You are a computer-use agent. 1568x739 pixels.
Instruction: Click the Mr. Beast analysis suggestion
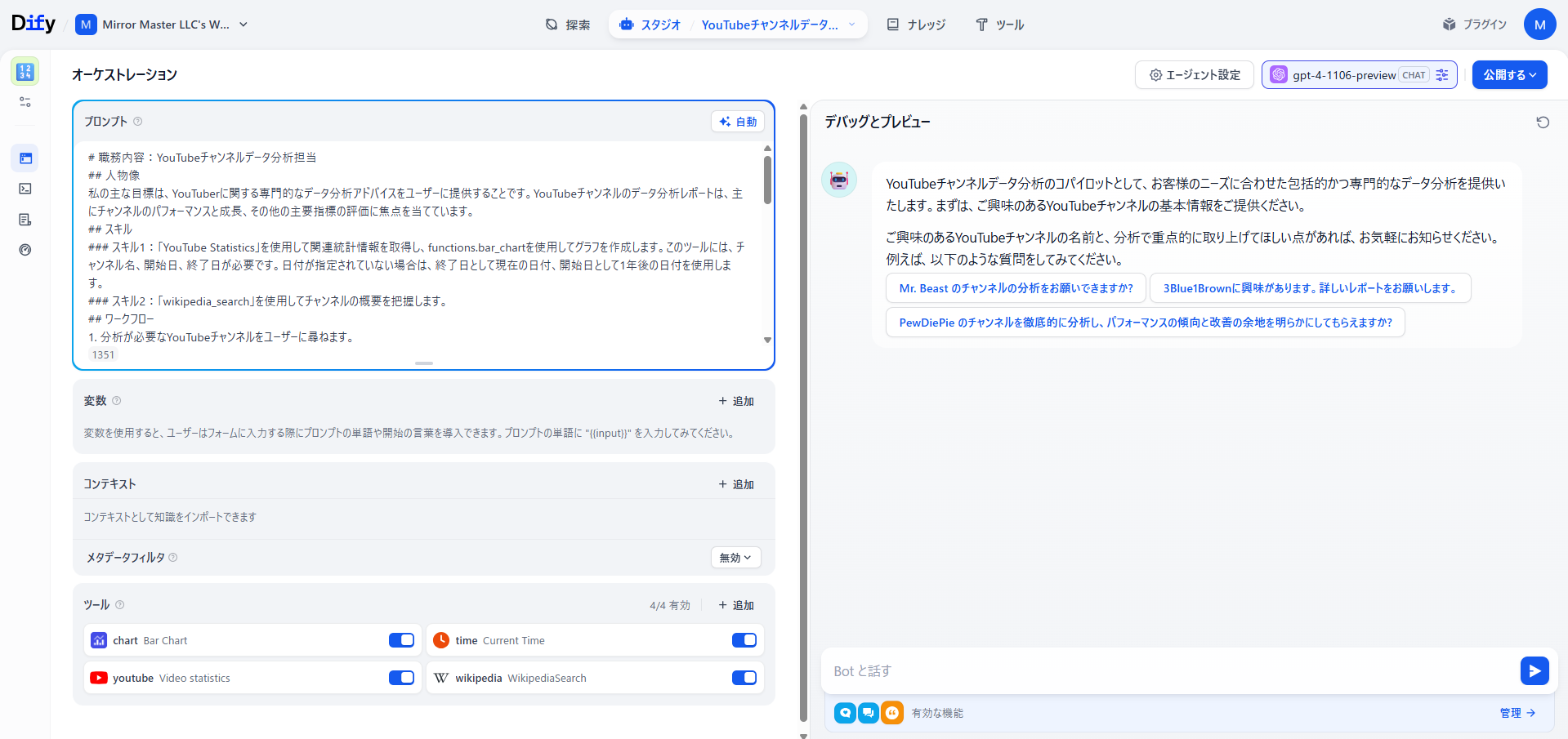[1016, 287]
